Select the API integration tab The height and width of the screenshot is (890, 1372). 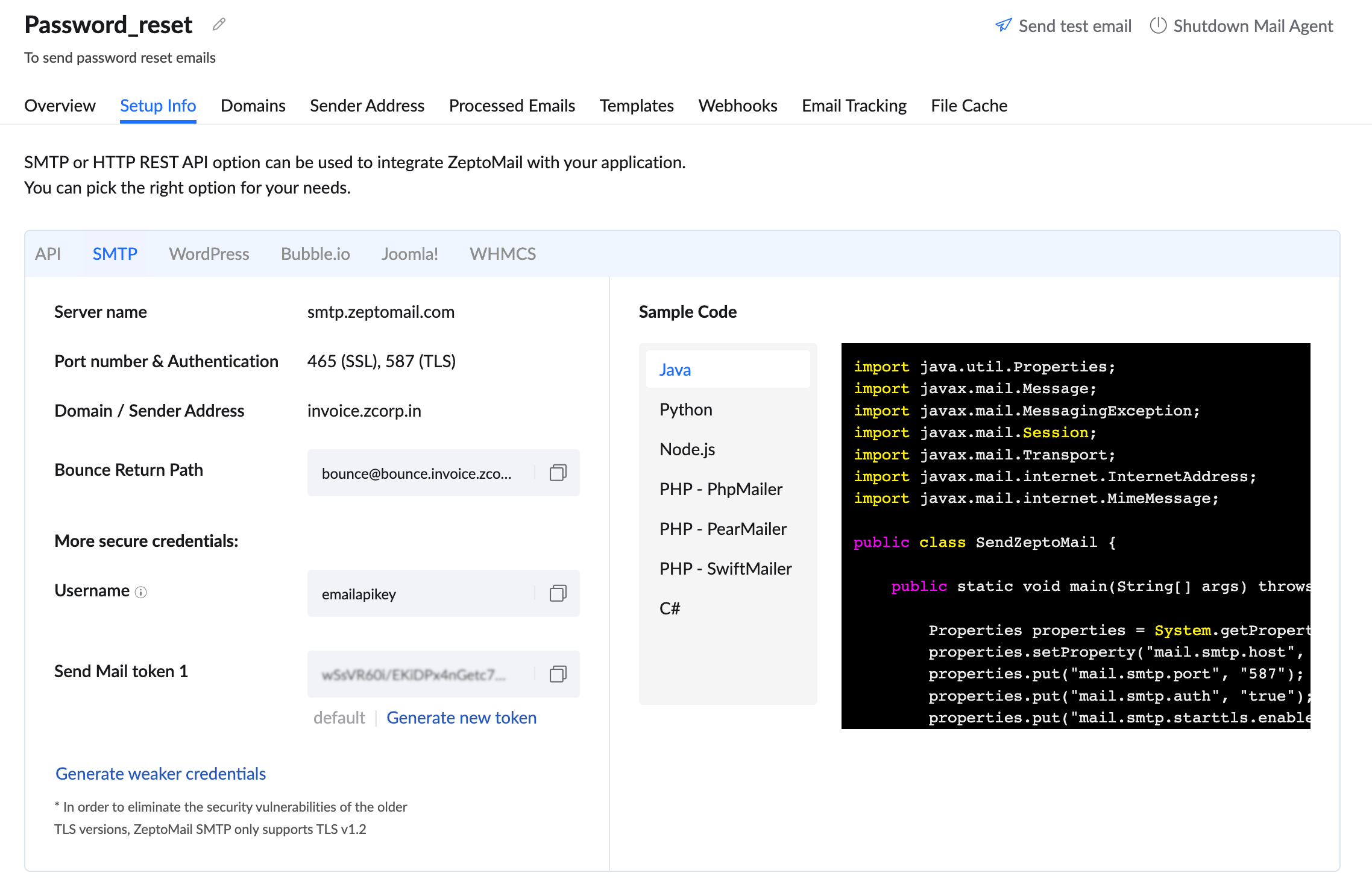pyautogui.click(x=48, y=254)
